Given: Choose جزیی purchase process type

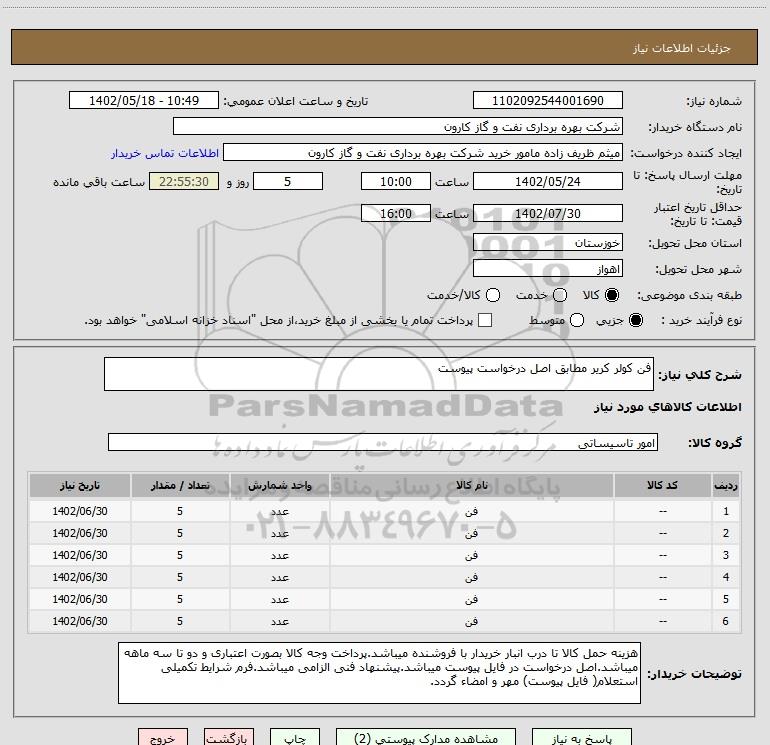Looking at the screenshot, I should click(x=635, y=320).
